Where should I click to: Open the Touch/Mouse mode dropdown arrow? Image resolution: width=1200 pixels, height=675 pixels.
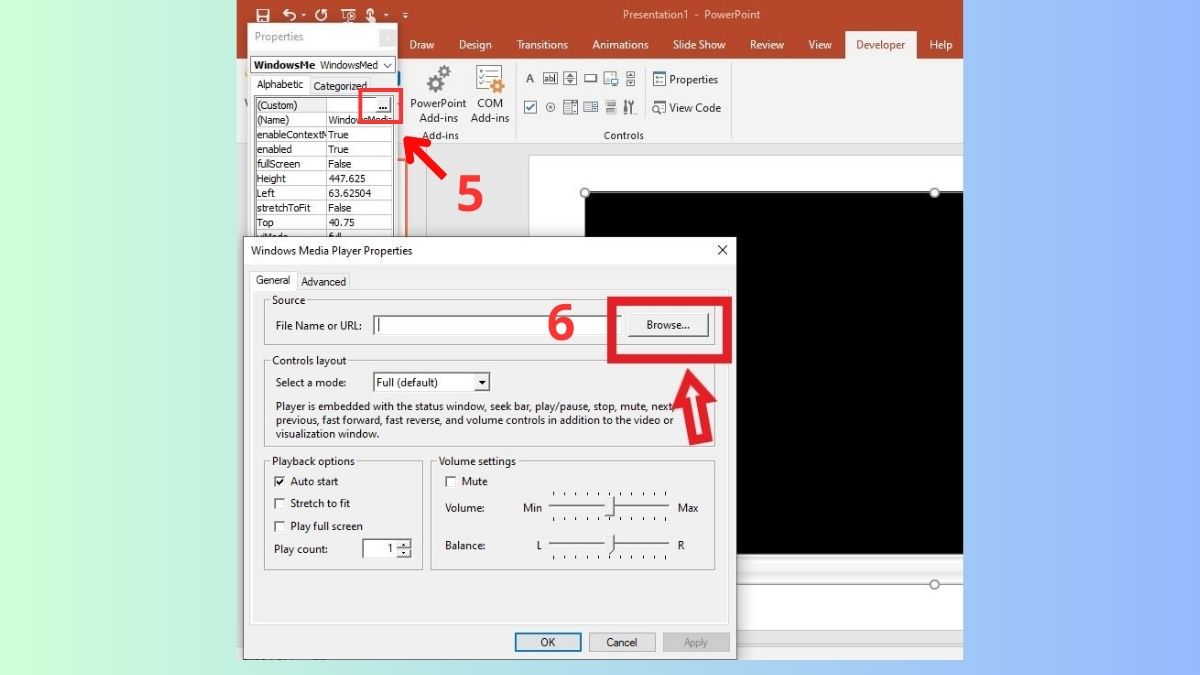point(386,15)
